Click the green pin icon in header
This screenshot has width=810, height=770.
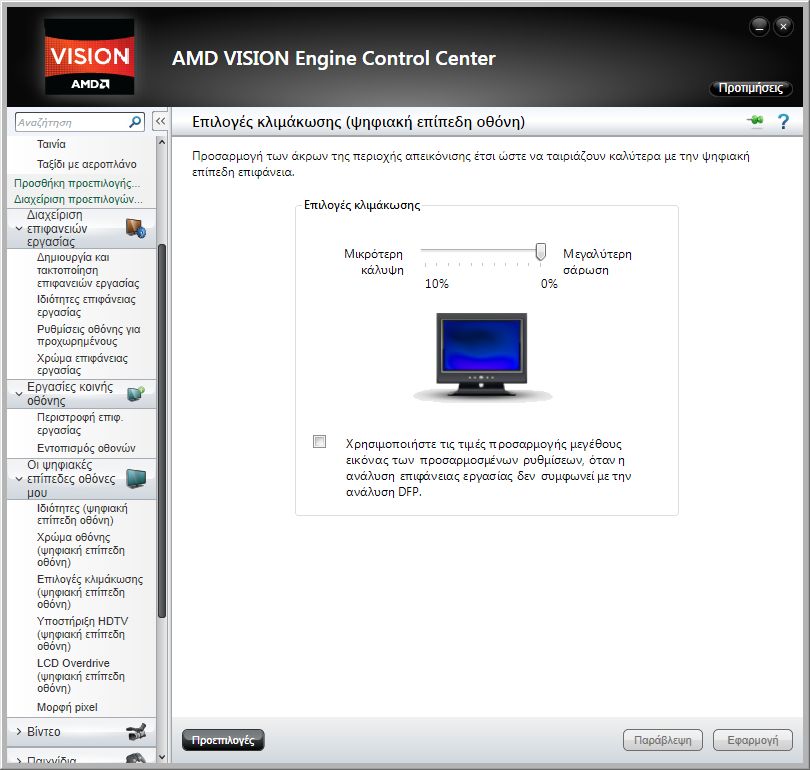click(x=755, y=120)
